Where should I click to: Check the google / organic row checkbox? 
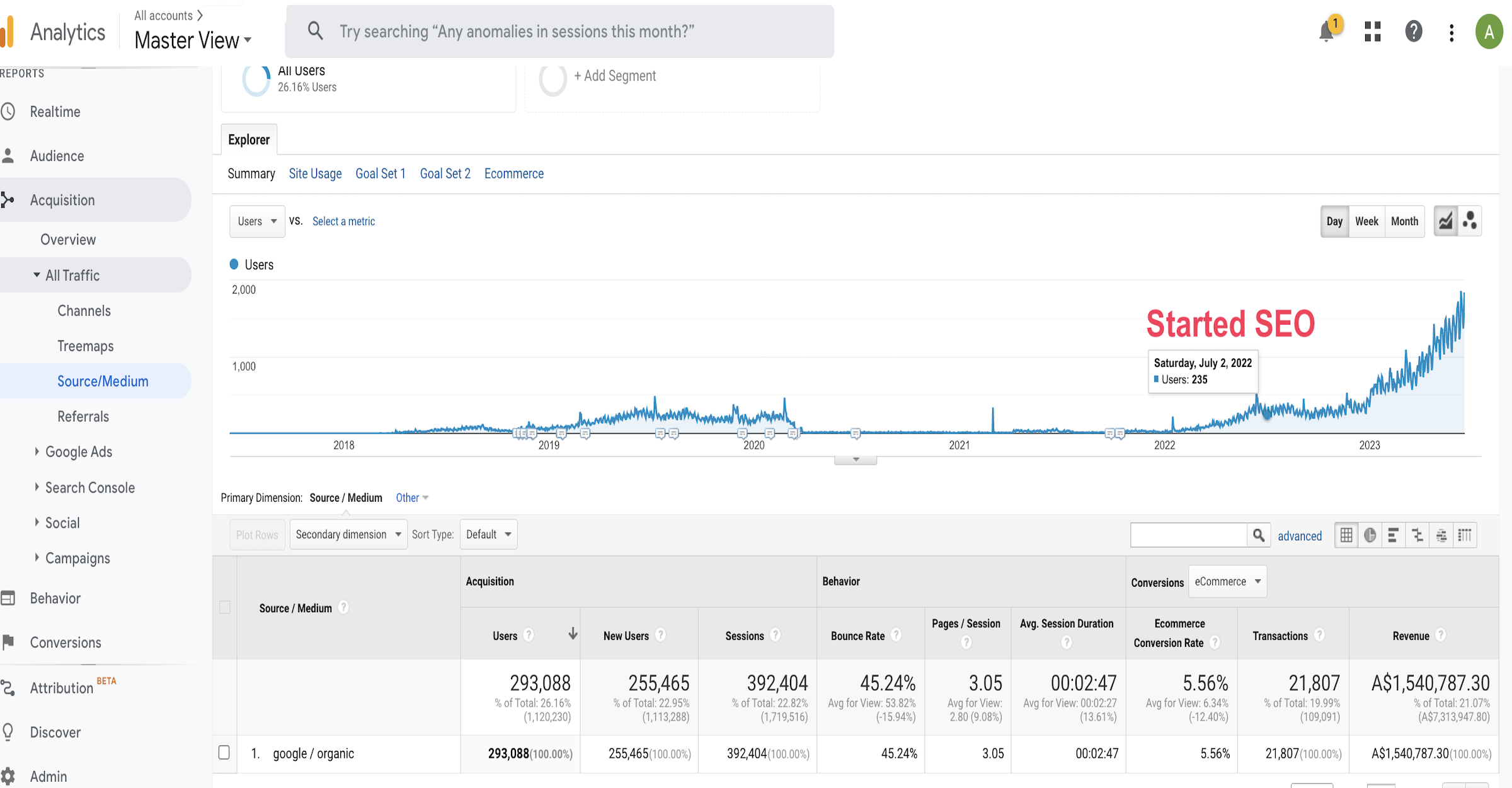tap(224, 753)
